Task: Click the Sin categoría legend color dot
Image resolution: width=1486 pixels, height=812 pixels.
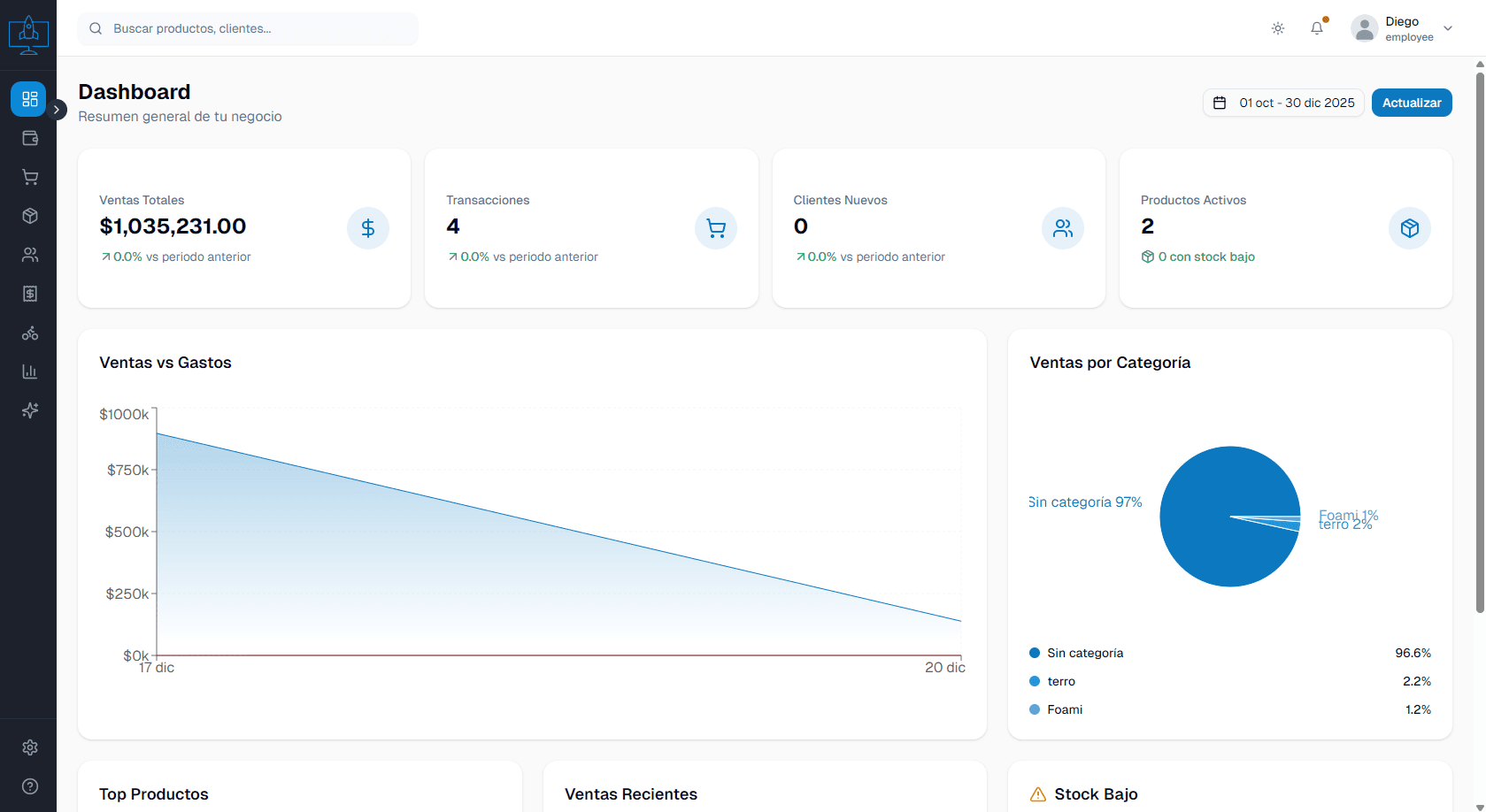Action: [x=1035, y=653]
